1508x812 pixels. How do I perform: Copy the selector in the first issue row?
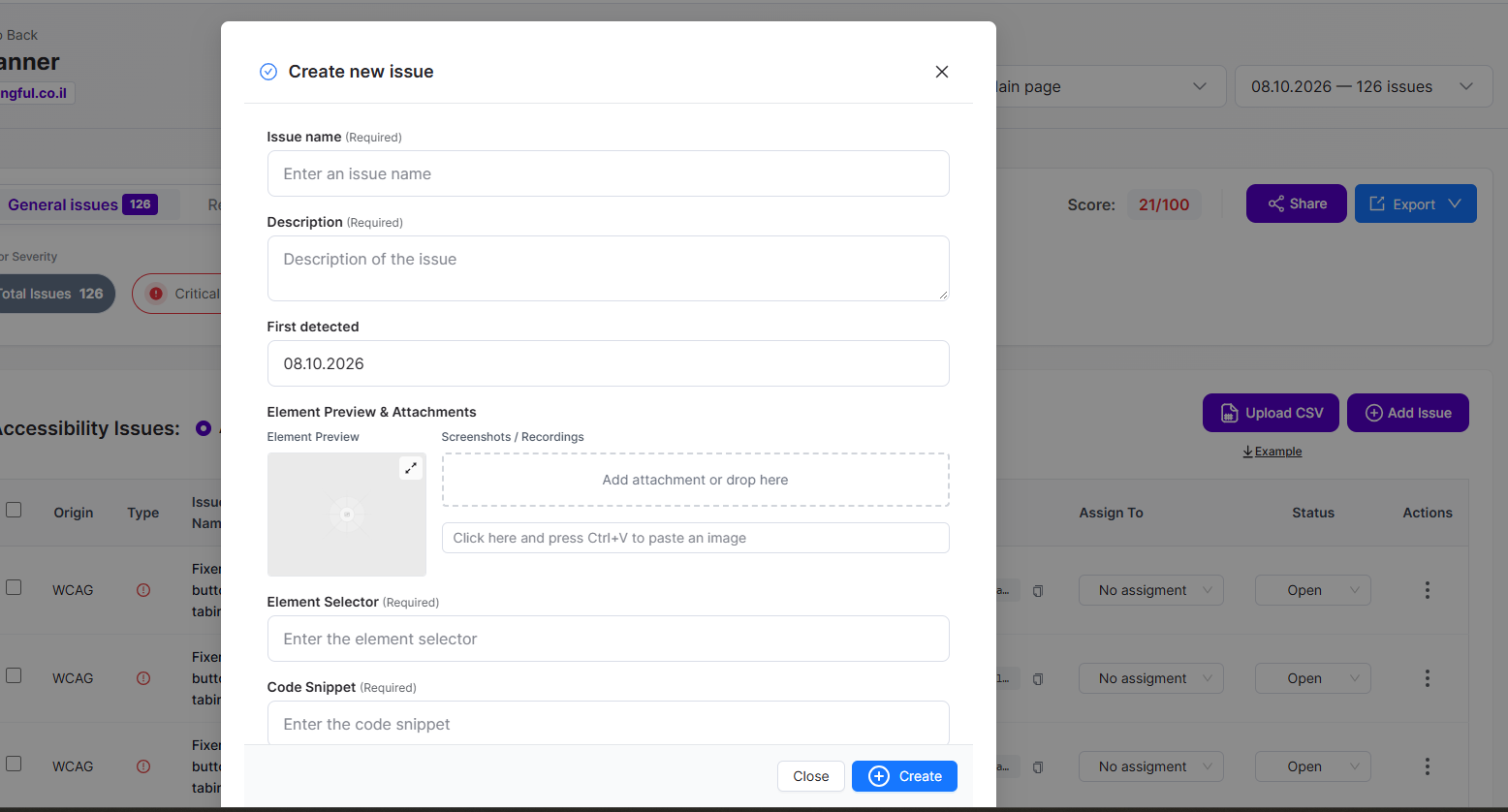[1038, 591]
